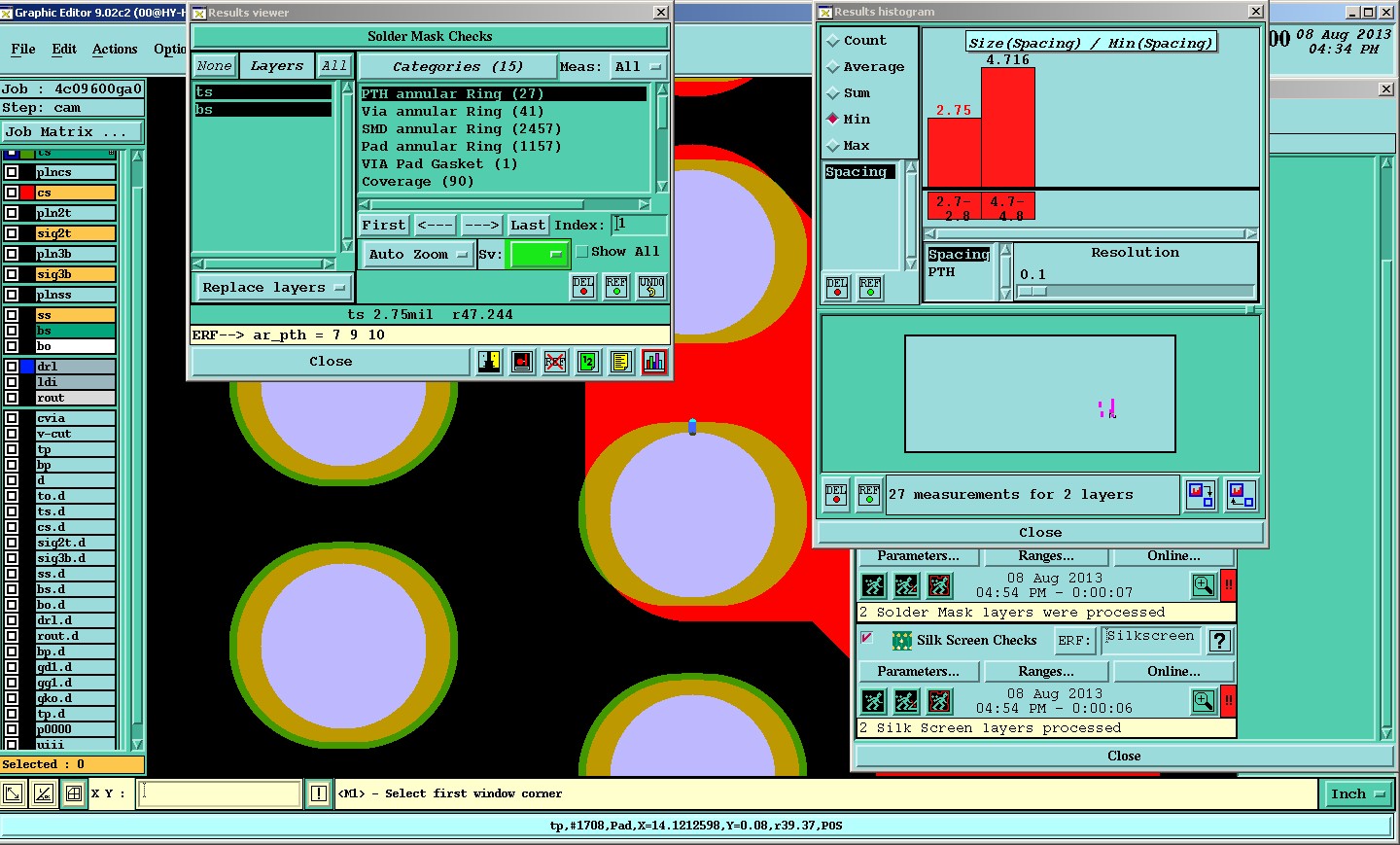
Task: Open the green Sv dropdown
Action: (539, 254)
